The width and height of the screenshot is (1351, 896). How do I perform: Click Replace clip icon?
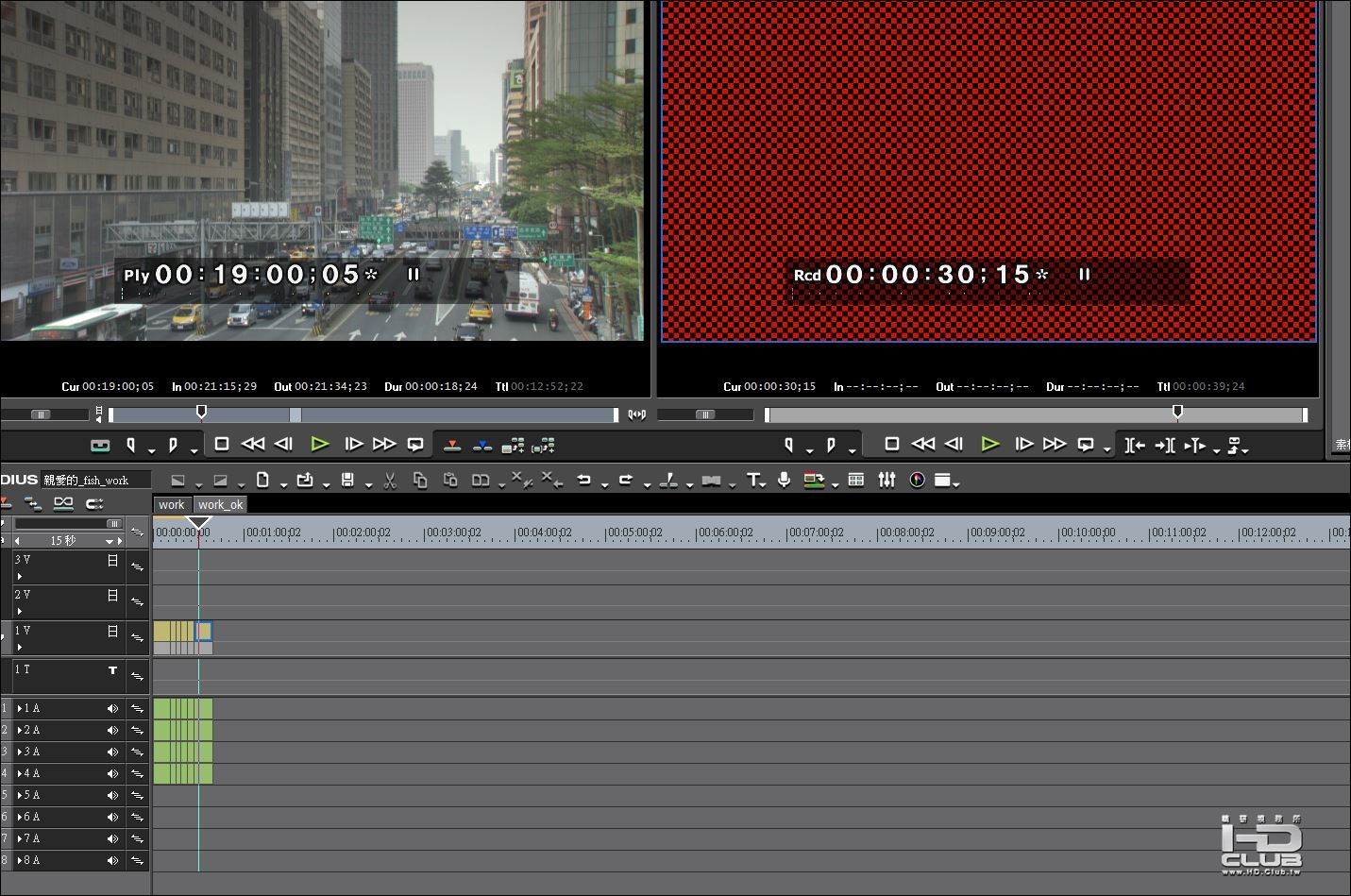[x=481, y=481]
